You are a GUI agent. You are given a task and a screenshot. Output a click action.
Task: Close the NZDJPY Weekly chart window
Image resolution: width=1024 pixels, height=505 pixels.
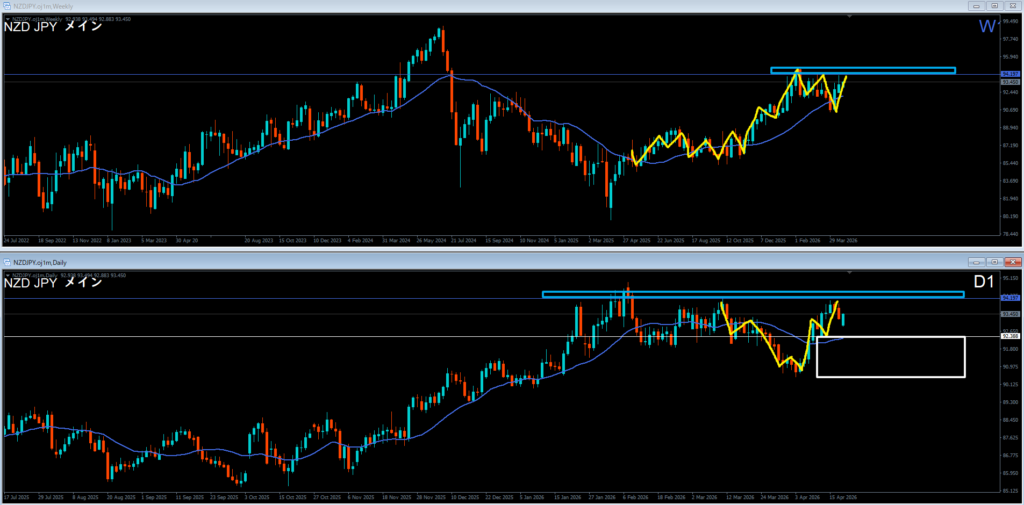(x=1013, y=5)
